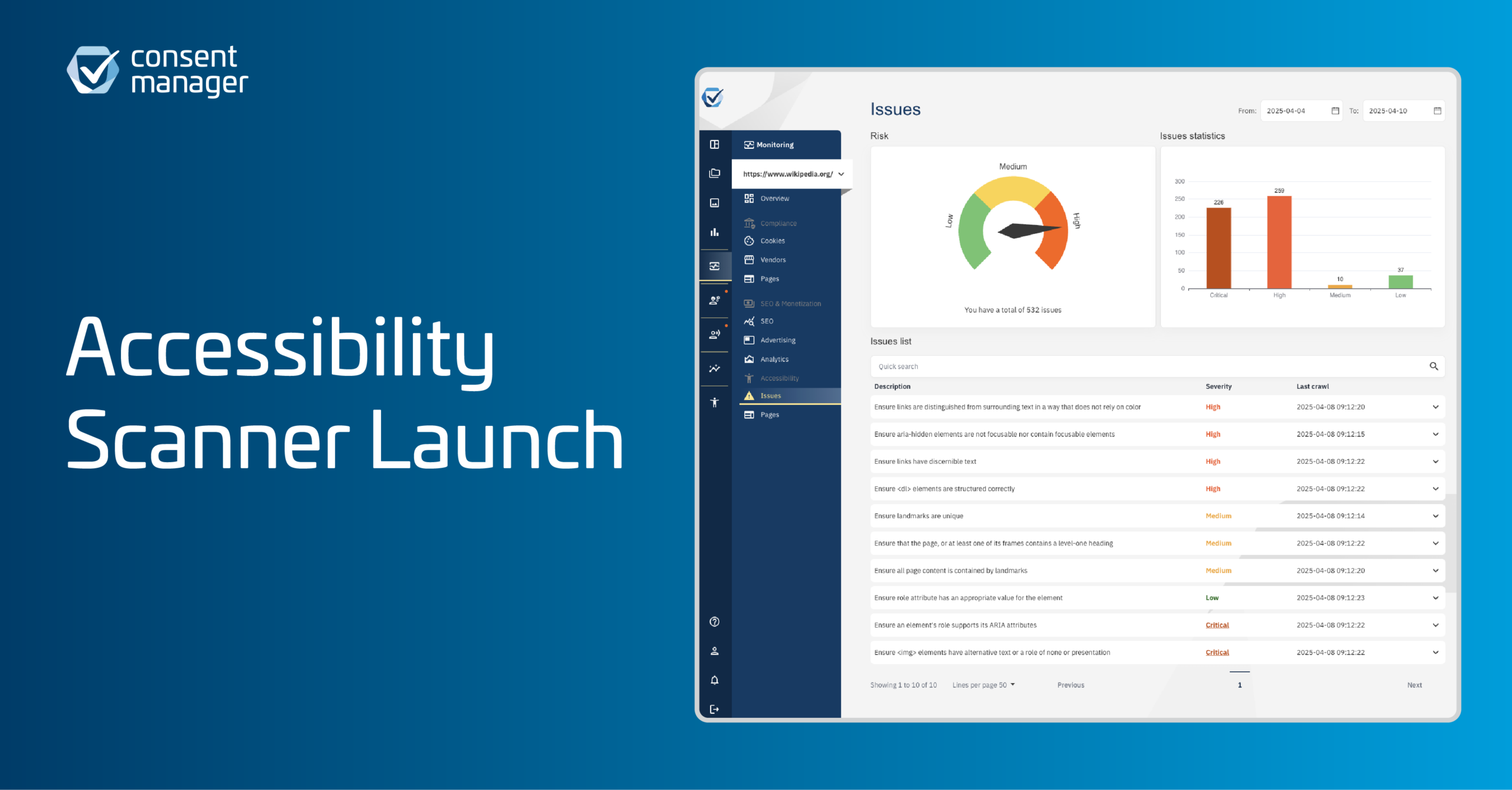Open the wikipedia.org site selector dropdown
Image resolution: width=1512 pixels, height=790 pixels.
coord(791,174)
